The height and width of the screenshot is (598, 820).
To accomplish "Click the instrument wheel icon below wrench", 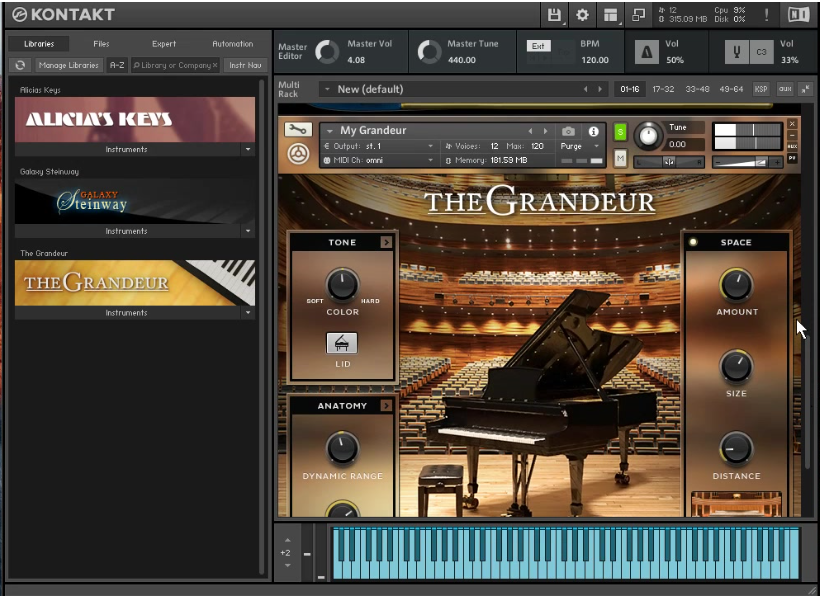I will coord(298,154).
